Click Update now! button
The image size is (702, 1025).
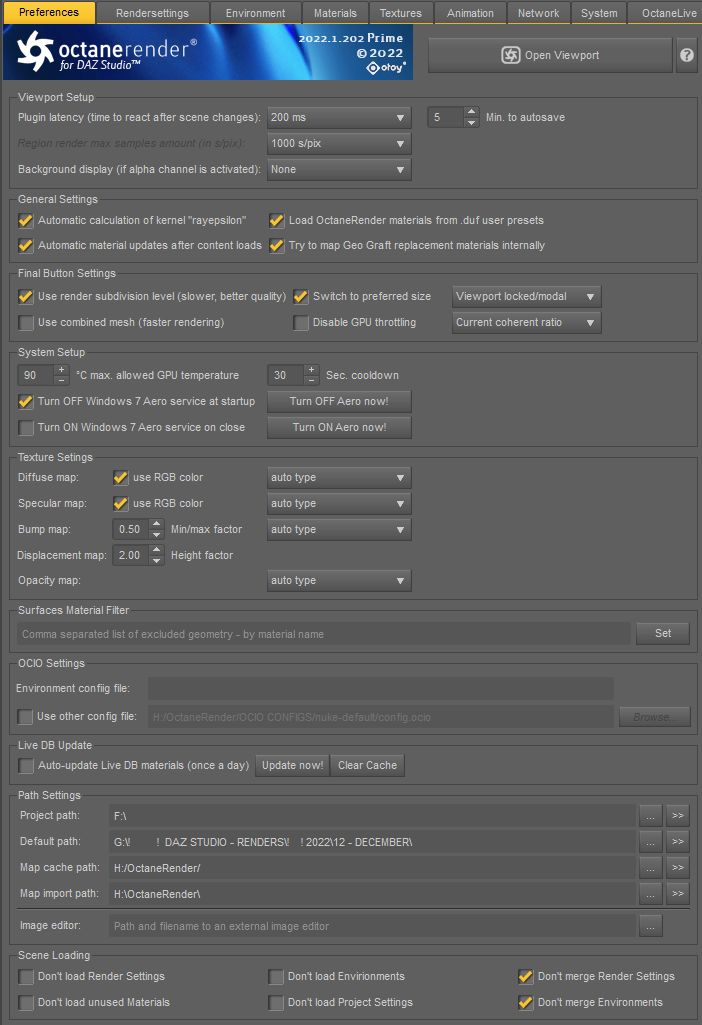tap(292, 765)
